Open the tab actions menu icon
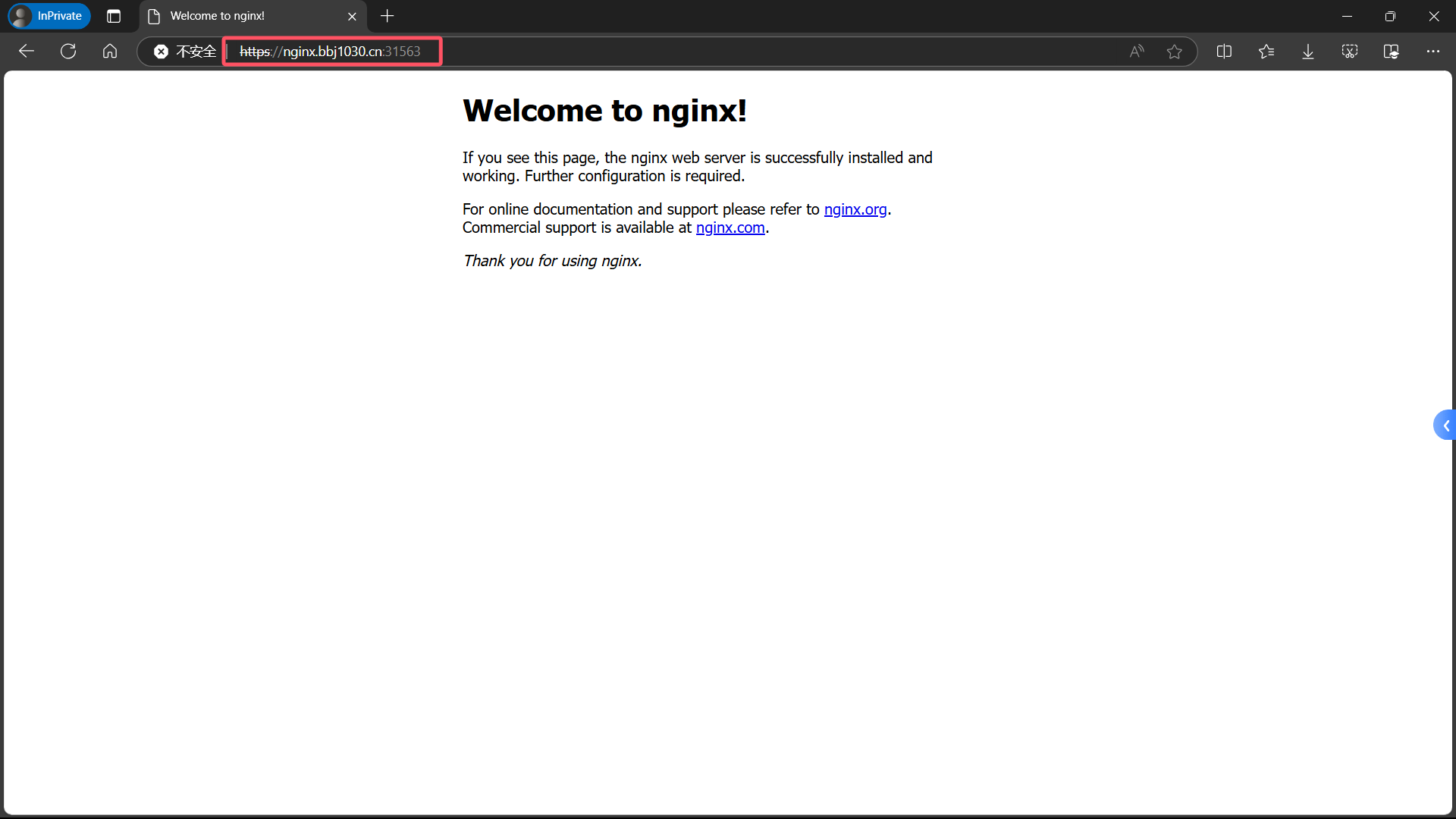1456x819 pixels. tap(114, 16)
